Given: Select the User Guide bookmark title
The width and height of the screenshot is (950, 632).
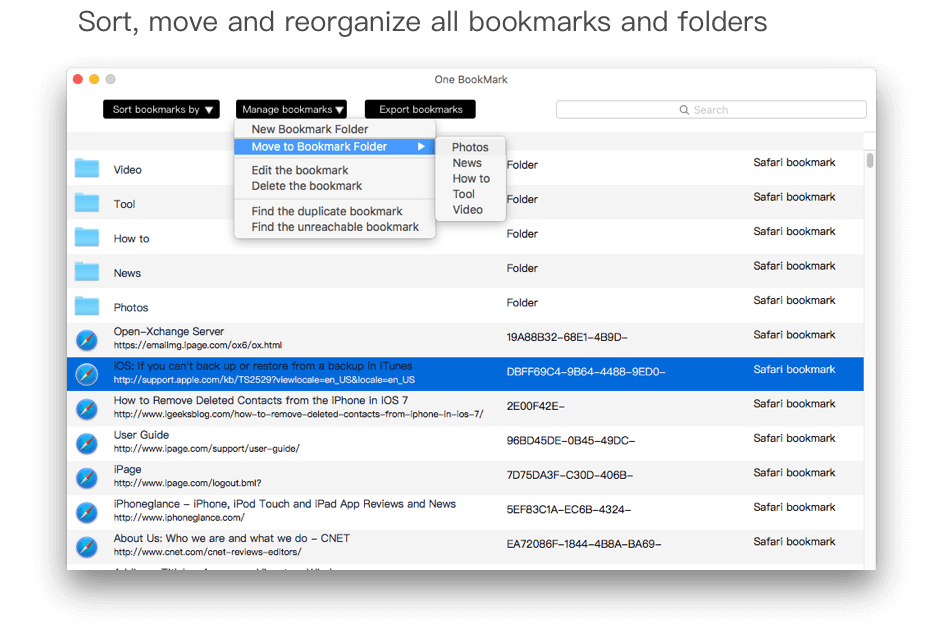Looking at the screenshot, I should coord(141,435).
